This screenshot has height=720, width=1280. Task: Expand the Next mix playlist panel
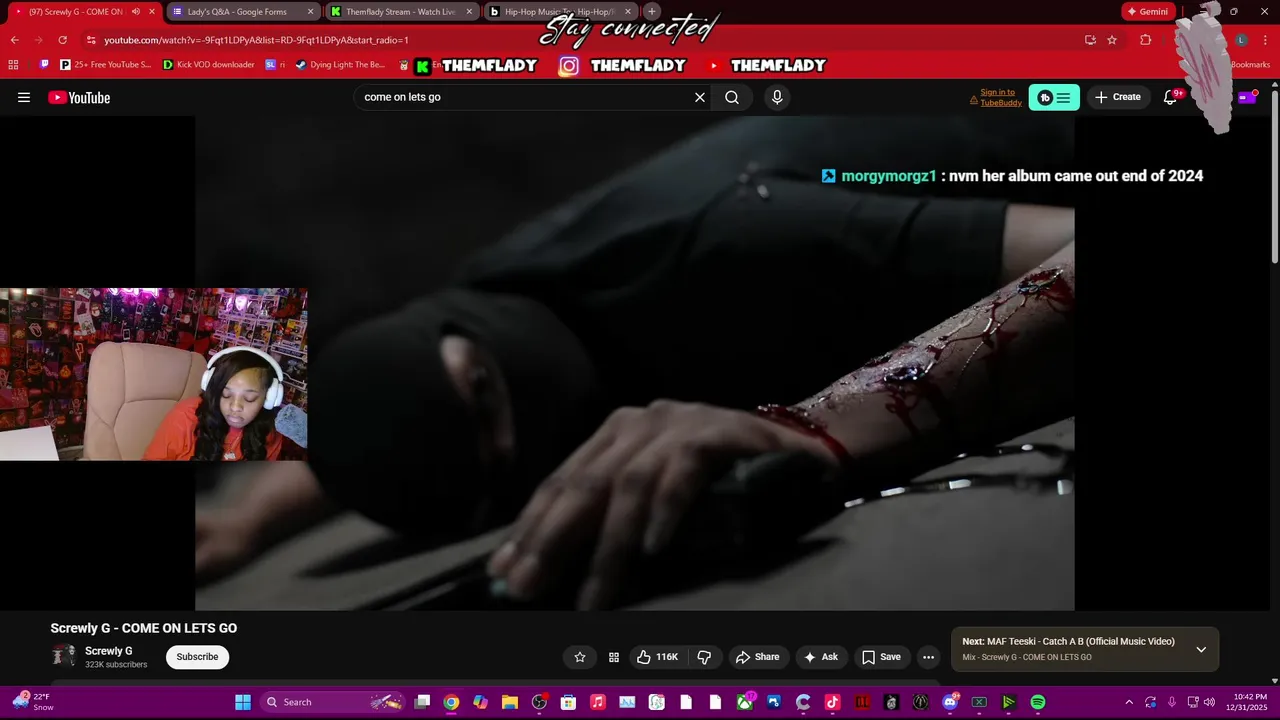[1201, 649]
